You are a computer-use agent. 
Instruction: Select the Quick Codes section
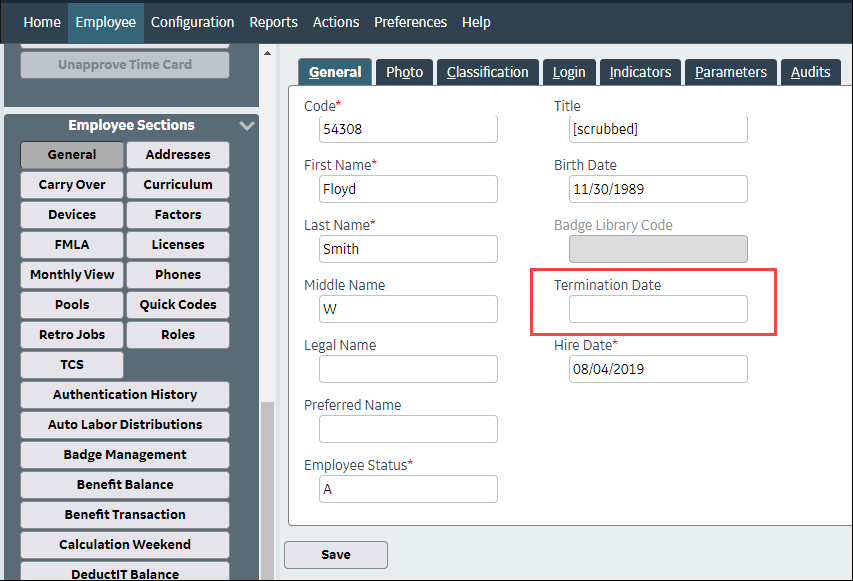177,305
